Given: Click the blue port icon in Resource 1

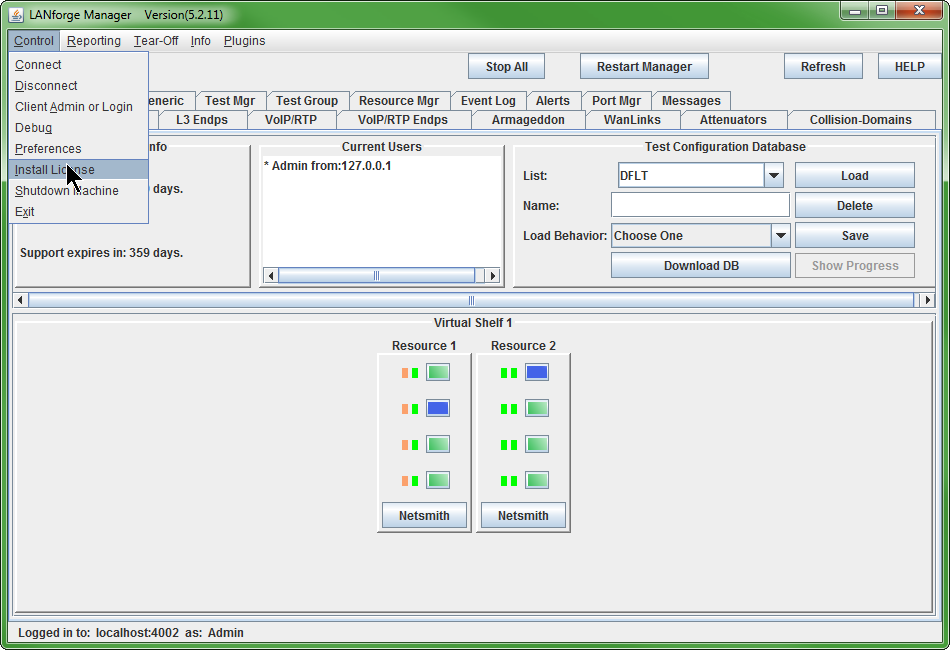Looking at the screenshot, I should pyautogui.click(x=438, y=409).
